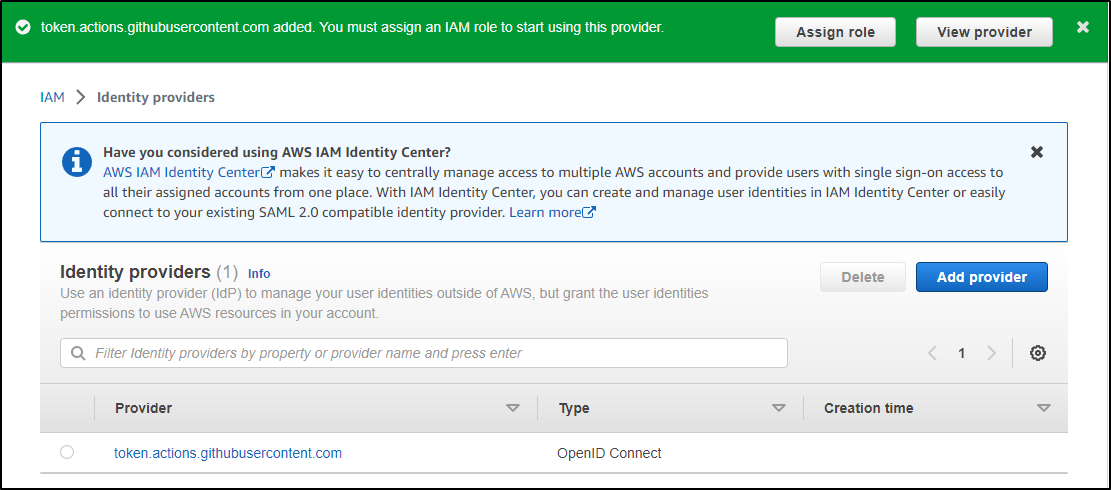Sort by Provider column arrow

click(x=512, y=409)
